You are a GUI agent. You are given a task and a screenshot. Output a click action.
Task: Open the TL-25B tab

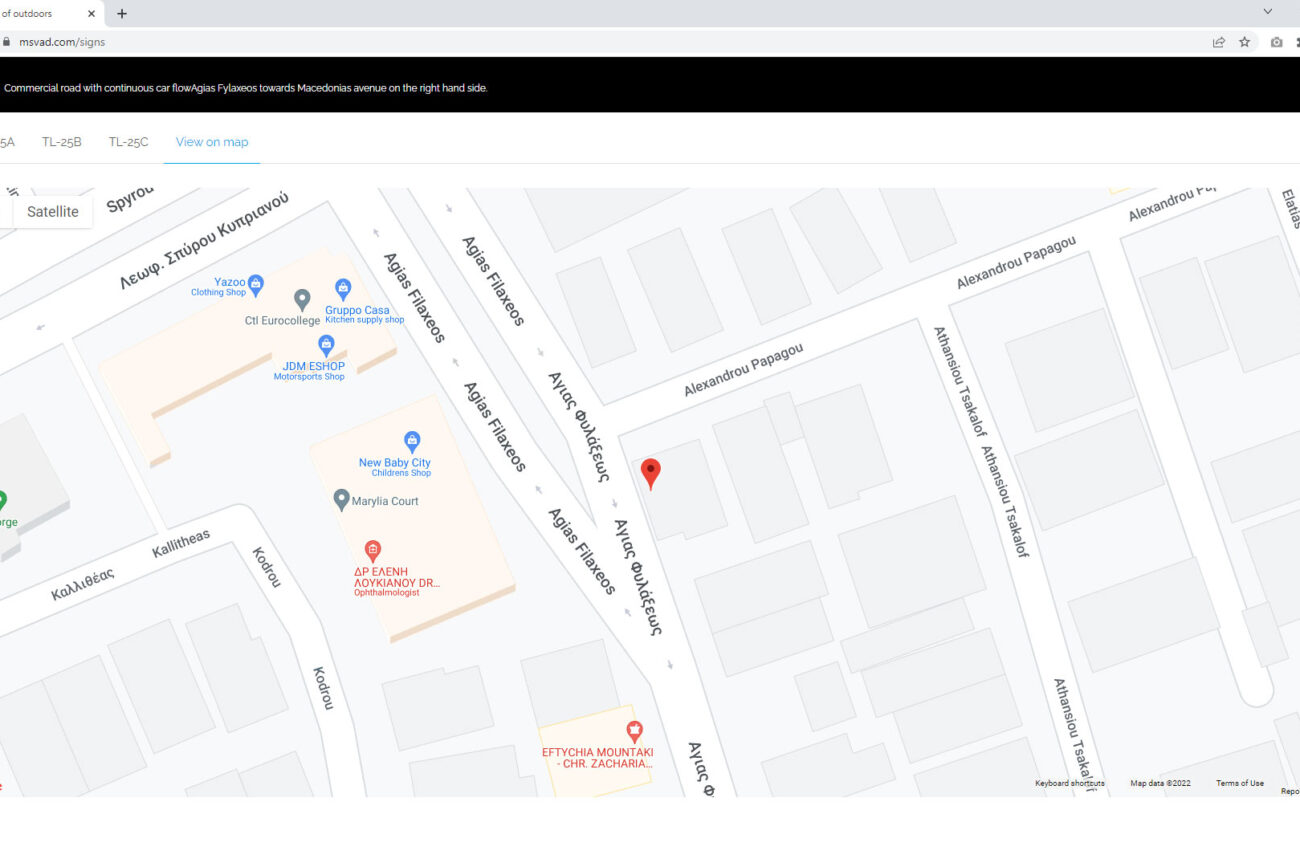[x=62, y=142]
